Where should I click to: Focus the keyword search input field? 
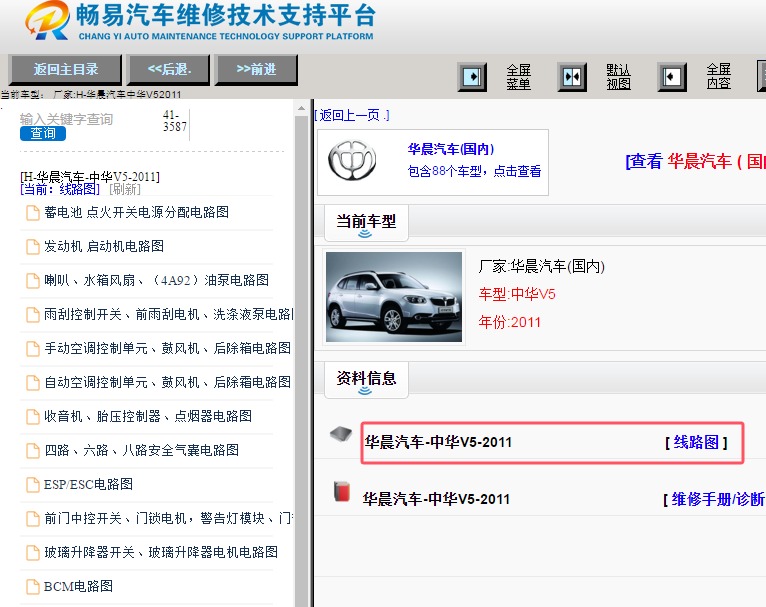click(88, 119)
